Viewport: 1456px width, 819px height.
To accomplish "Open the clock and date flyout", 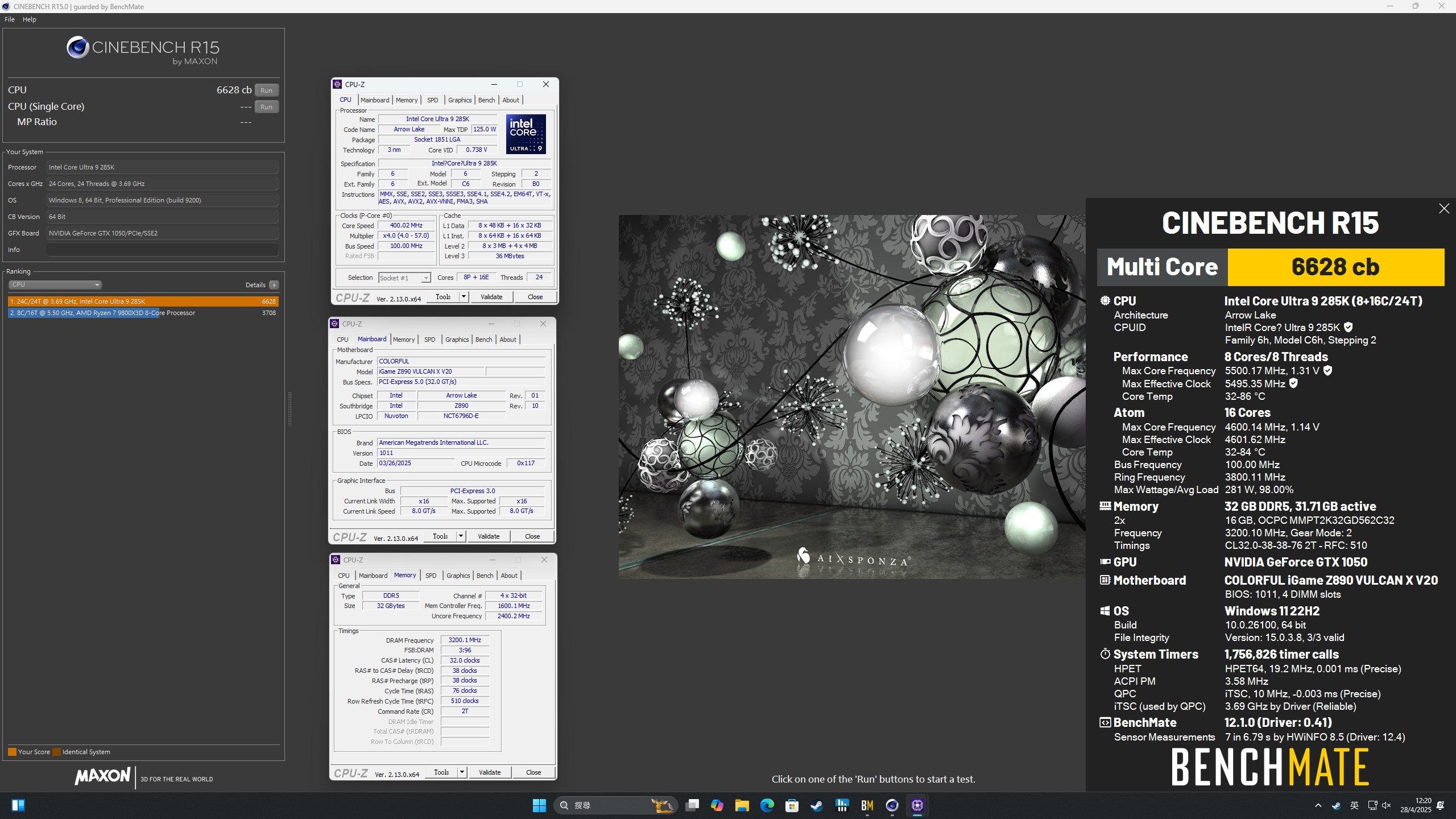I will tap(1416, 805).
